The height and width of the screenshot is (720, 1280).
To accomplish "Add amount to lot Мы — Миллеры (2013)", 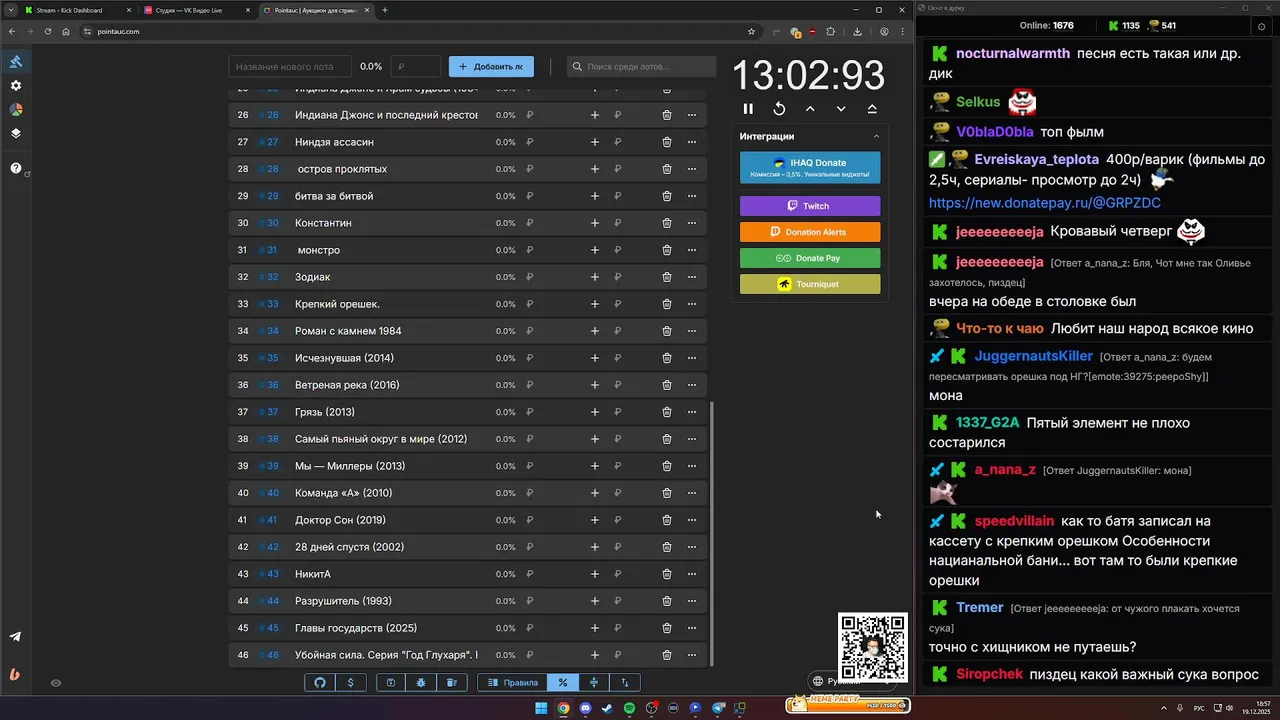I will (x=594, y=466).
